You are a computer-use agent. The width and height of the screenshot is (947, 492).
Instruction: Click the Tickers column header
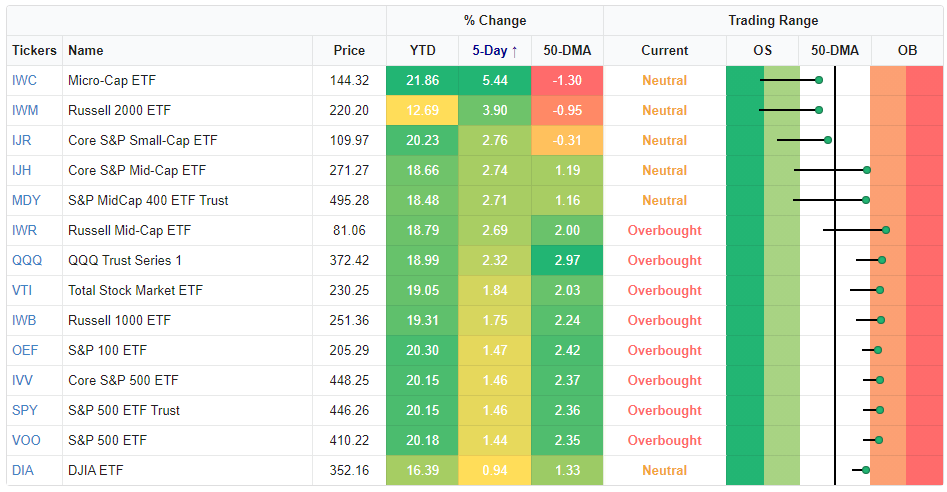tap(34, 50)
